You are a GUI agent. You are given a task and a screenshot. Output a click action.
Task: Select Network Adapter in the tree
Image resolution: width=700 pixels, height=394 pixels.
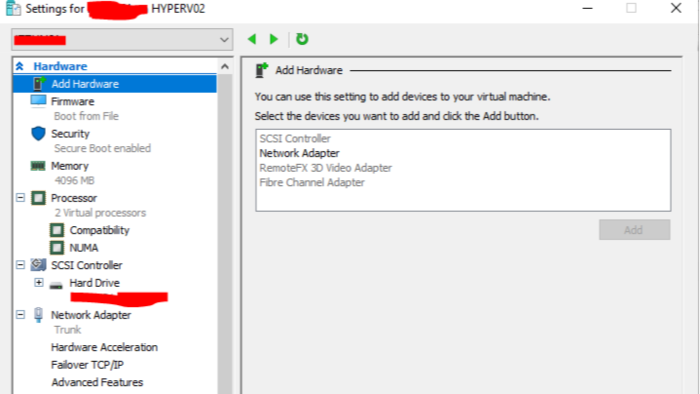(91, 315)
